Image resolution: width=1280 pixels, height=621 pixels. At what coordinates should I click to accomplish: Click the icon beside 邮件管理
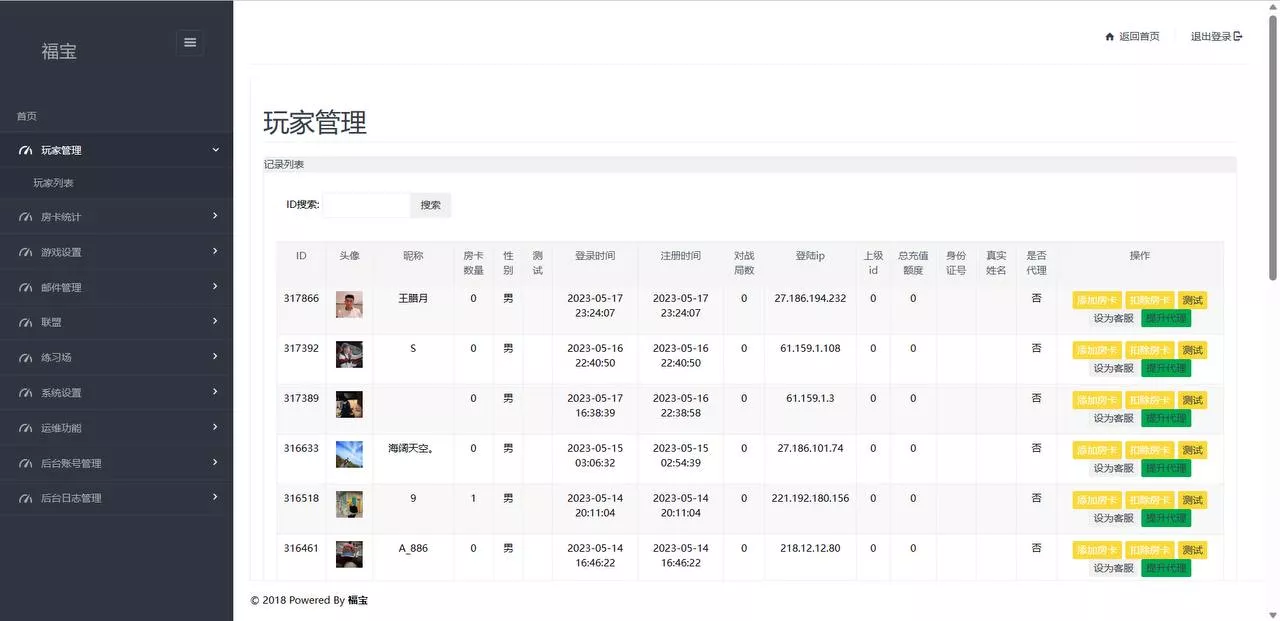pos(25,287)
